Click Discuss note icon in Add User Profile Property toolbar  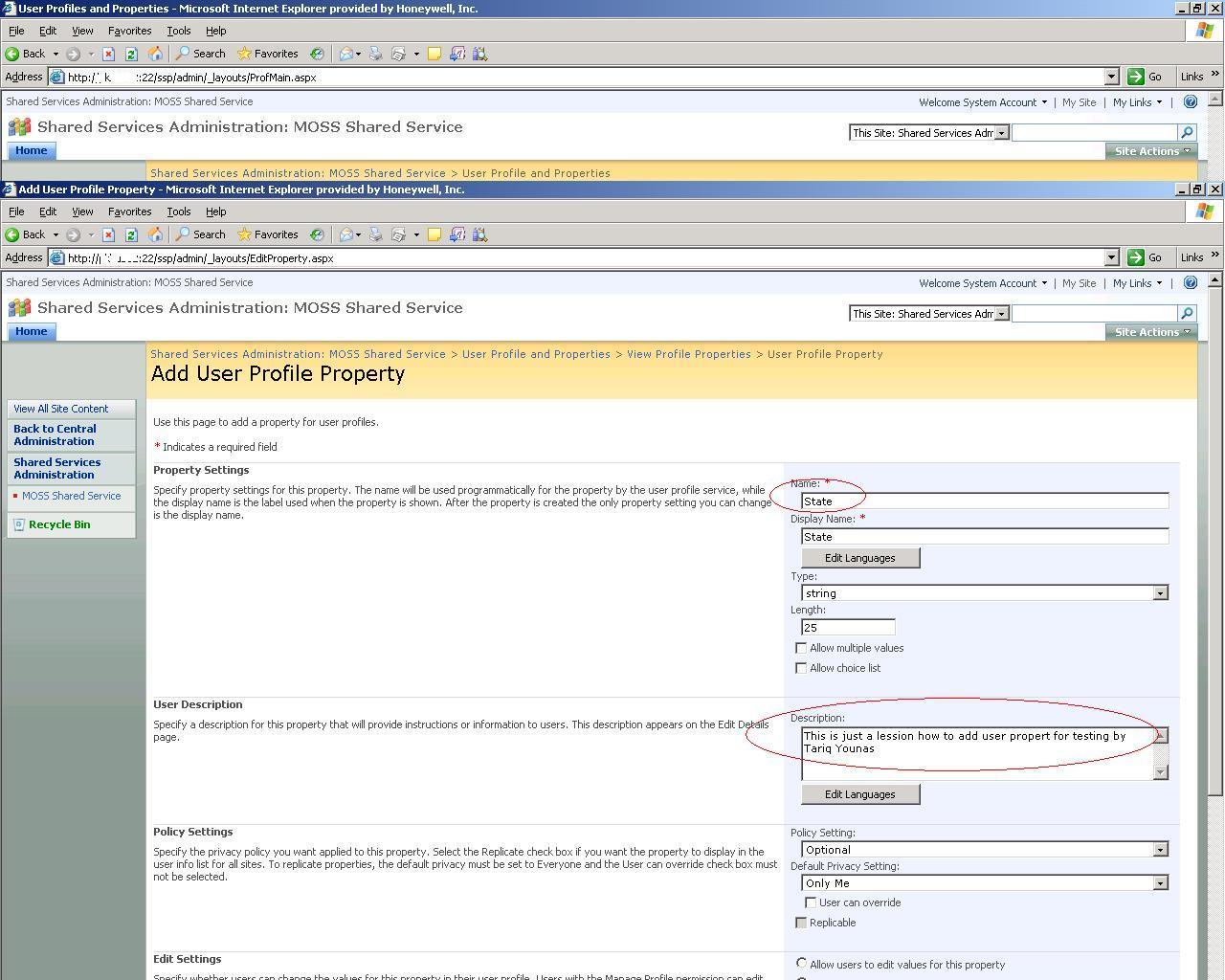tap(434, 234)
